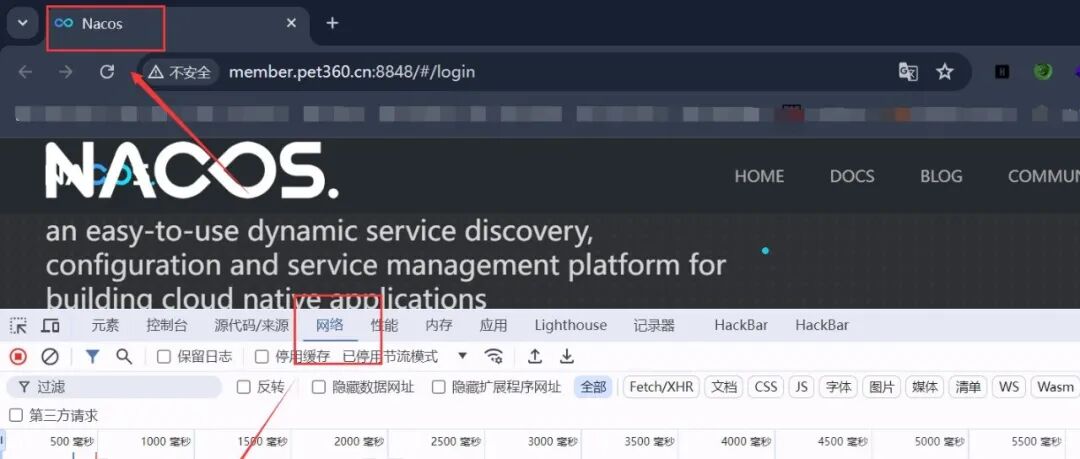
Task: Select the 全部 request type filter
Action: pyautogui.click(x=594, y=387)
